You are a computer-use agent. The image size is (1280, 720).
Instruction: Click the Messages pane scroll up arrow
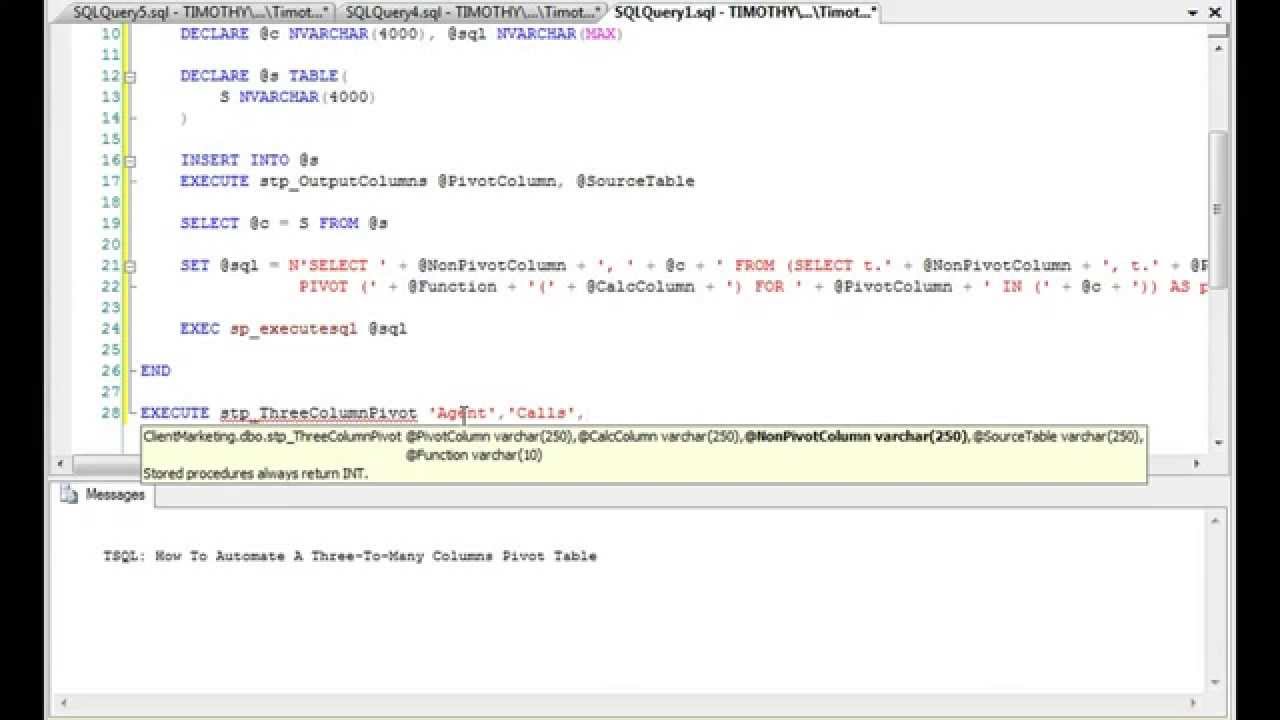click(x=1217, y=520)
